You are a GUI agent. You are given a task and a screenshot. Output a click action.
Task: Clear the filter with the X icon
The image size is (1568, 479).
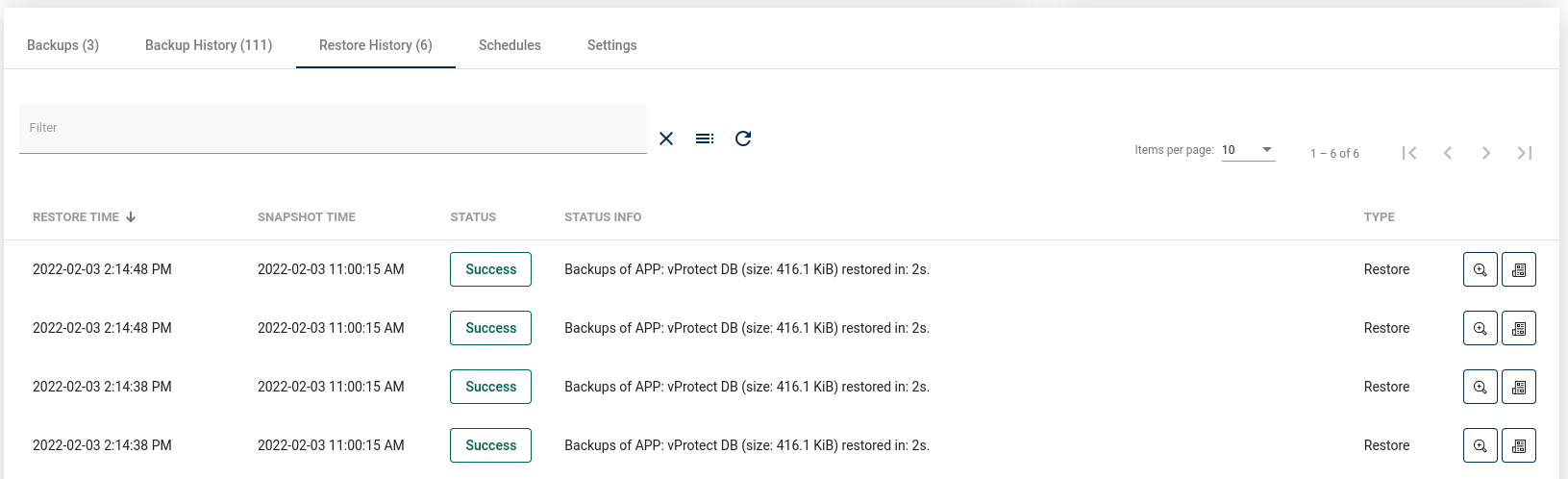pos(666,139)
